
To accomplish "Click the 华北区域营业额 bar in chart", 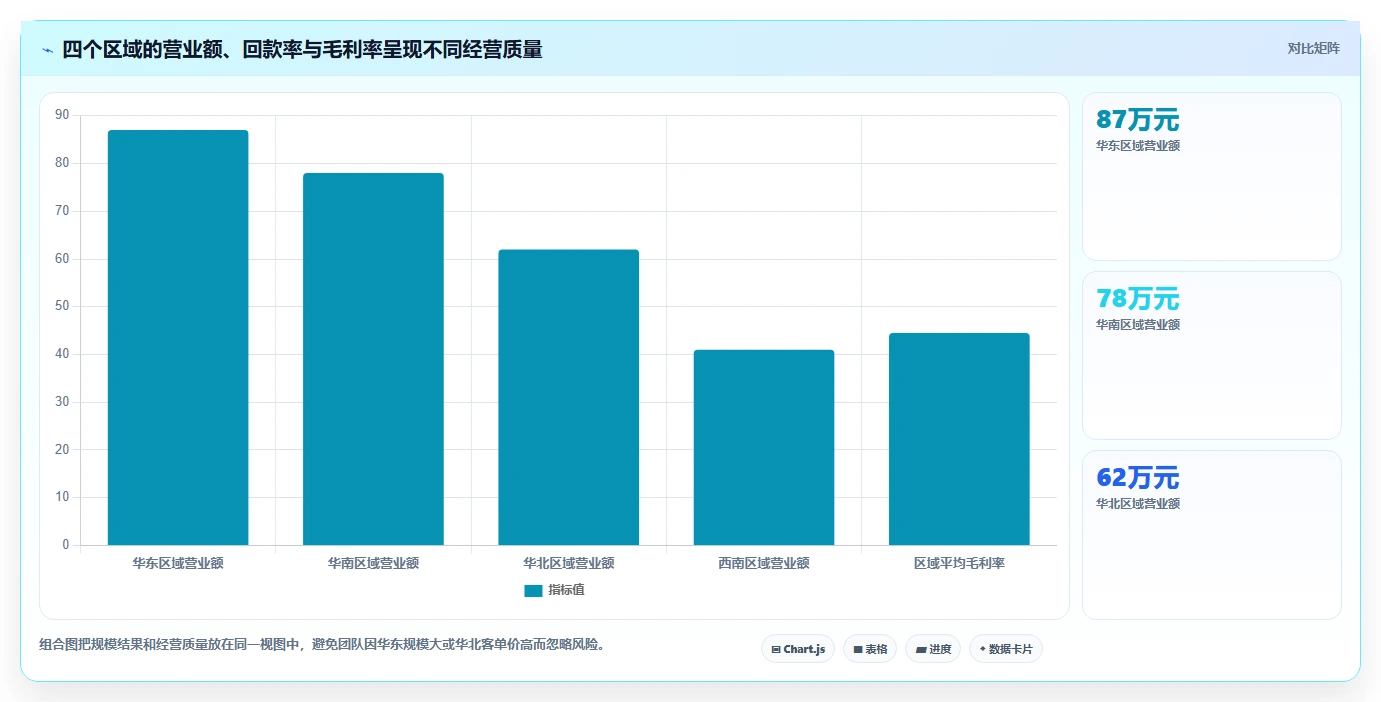I will click(x=568, y=397).
